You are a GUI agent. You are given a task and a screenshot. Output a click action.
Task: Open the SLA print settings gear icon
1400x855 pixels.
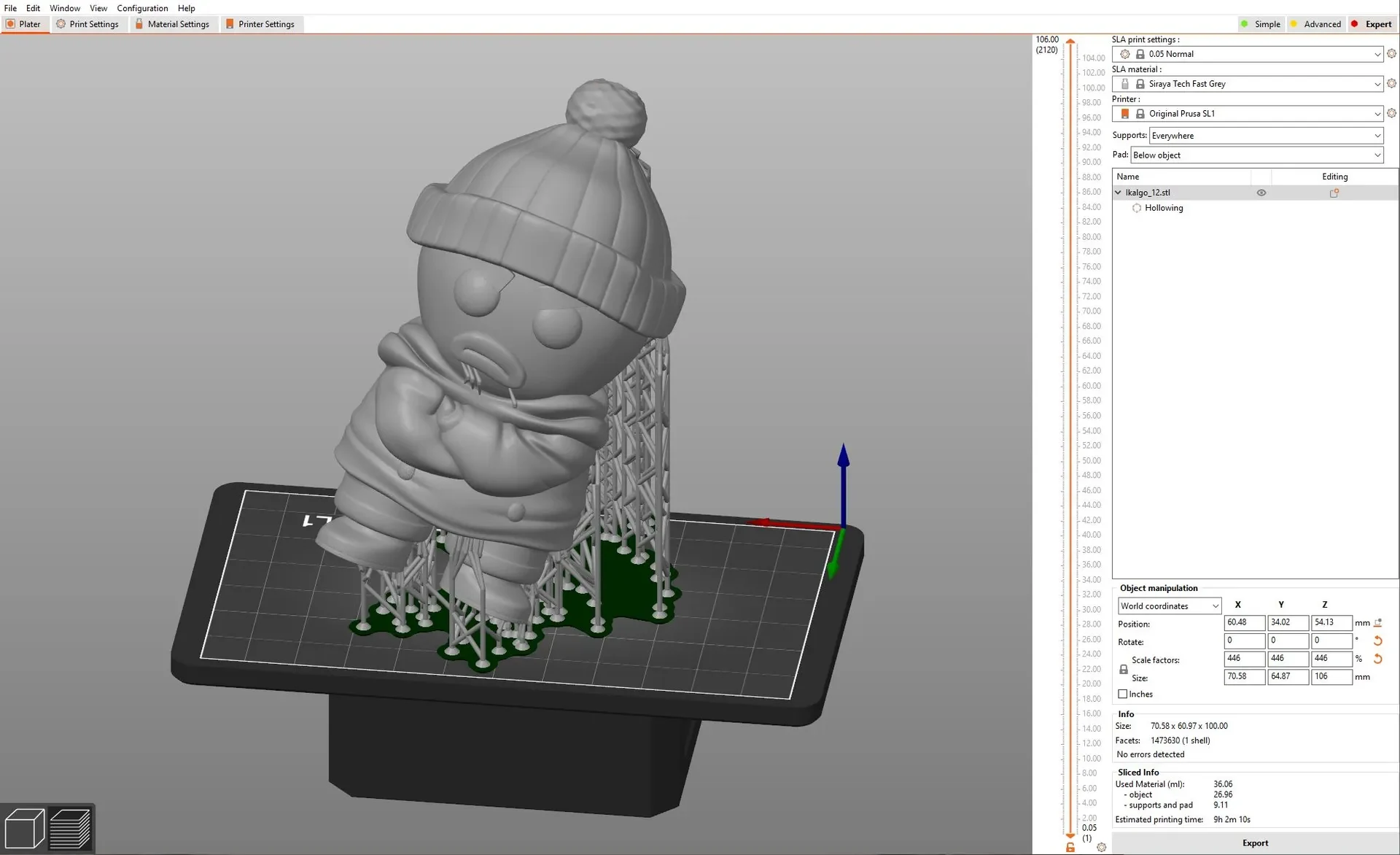click(1391, 54)
